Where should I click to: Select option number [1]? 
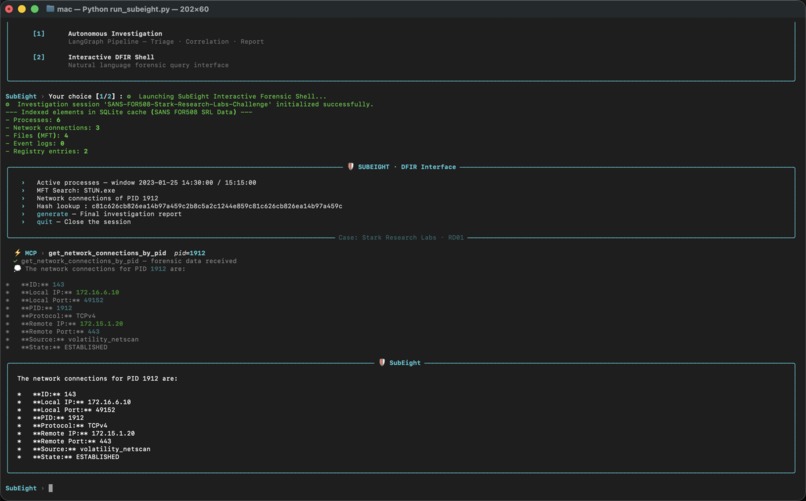click(39, 33)
